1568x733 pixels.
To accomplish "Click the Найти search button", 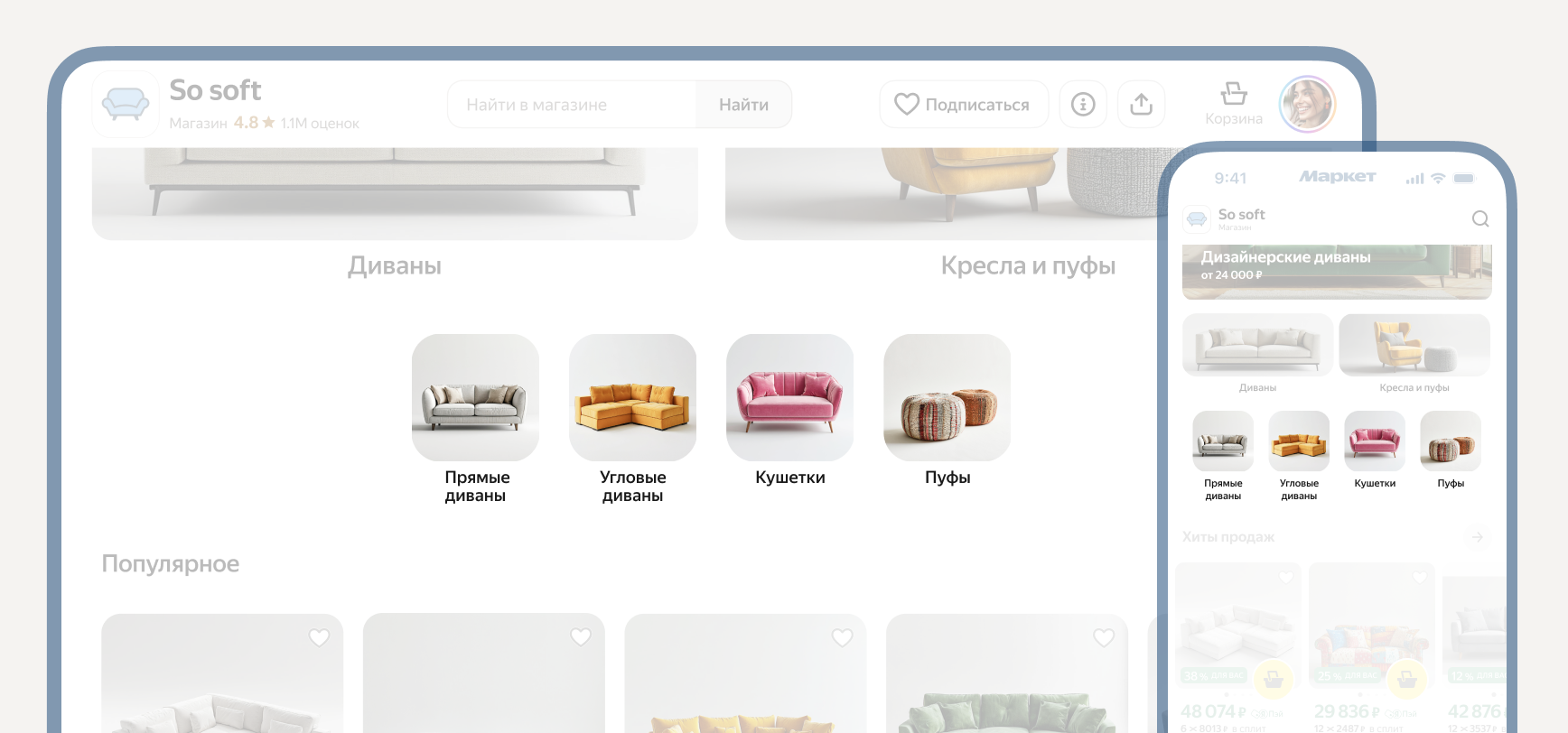I will pyautogui.click(x=744, y=105).
